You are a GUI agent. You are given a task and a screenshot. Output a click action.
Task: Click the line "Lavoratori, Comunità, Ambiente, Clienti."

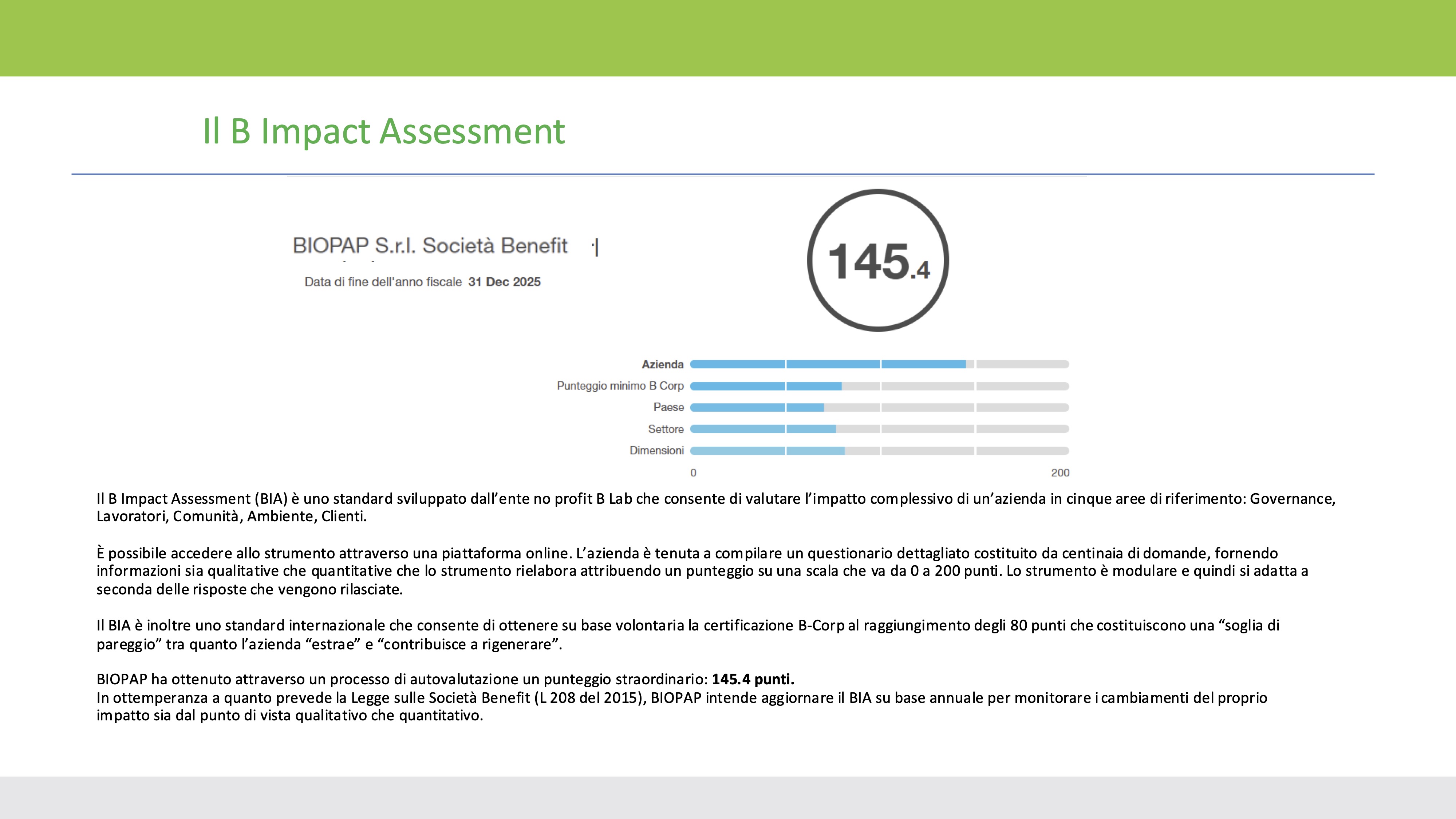coord(232,517)
